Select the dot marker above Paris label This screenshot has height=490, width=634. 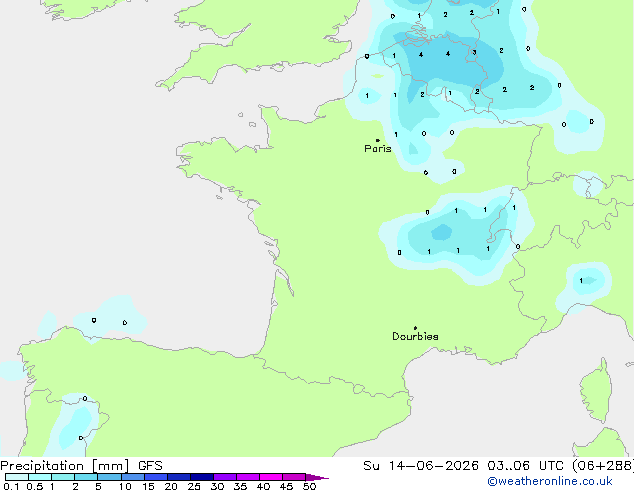tap(378, 140)
